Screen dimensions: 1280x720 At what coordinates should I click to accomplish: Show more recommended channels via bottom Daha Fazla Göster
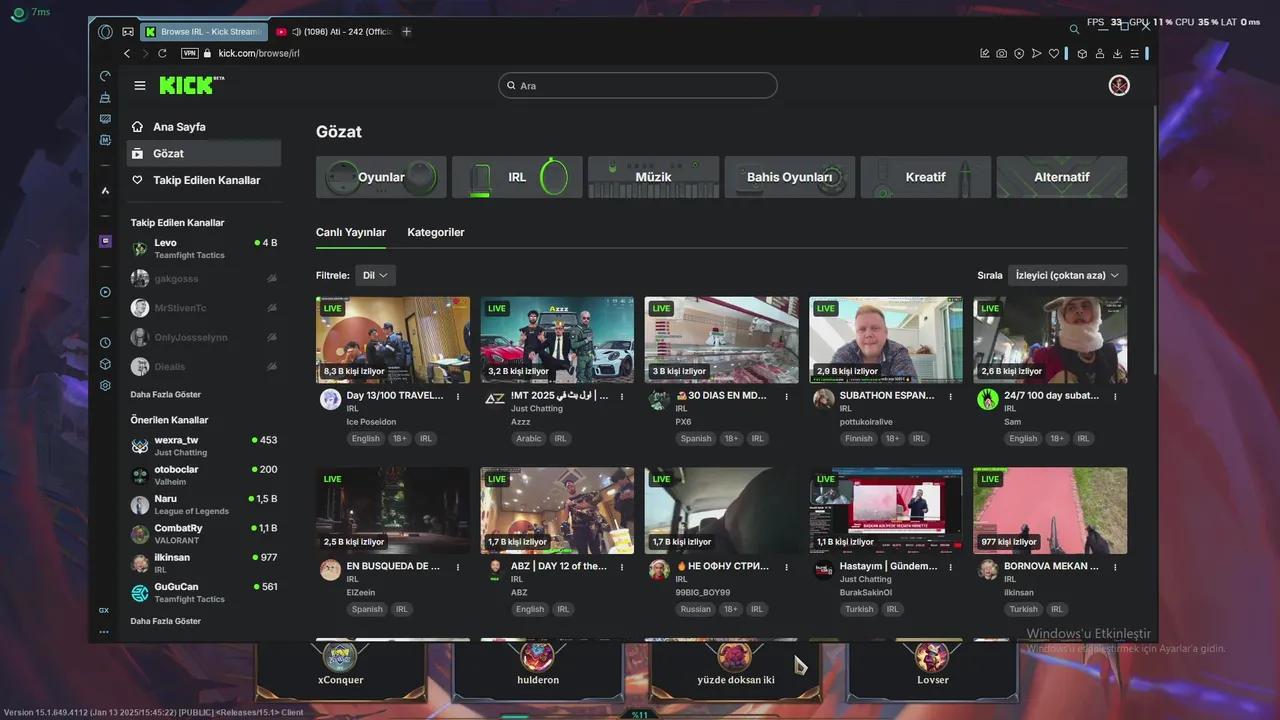[166, 621]
